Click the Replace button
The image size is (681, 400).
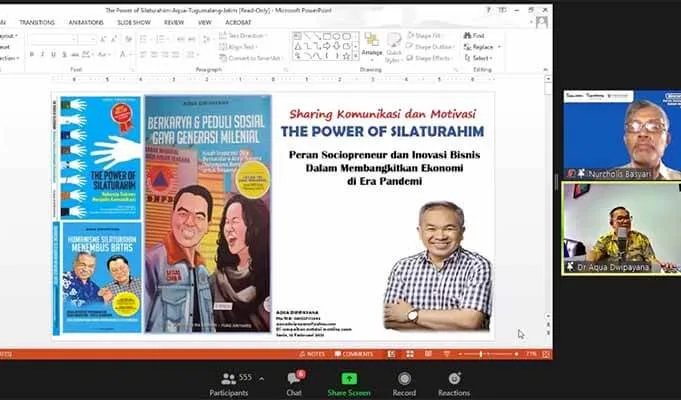coord(482,47)
